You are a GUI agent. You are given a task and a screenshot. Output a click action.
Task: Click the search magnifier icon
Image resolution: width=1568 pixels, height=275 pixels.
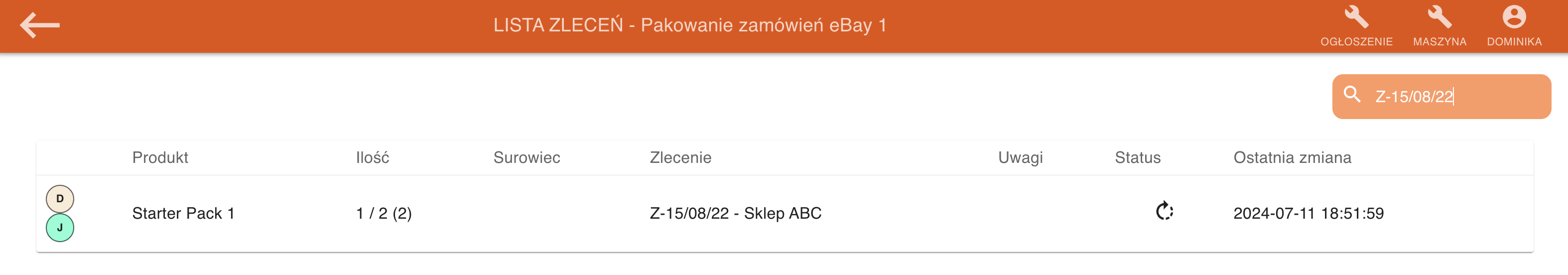click(1352, 95)
